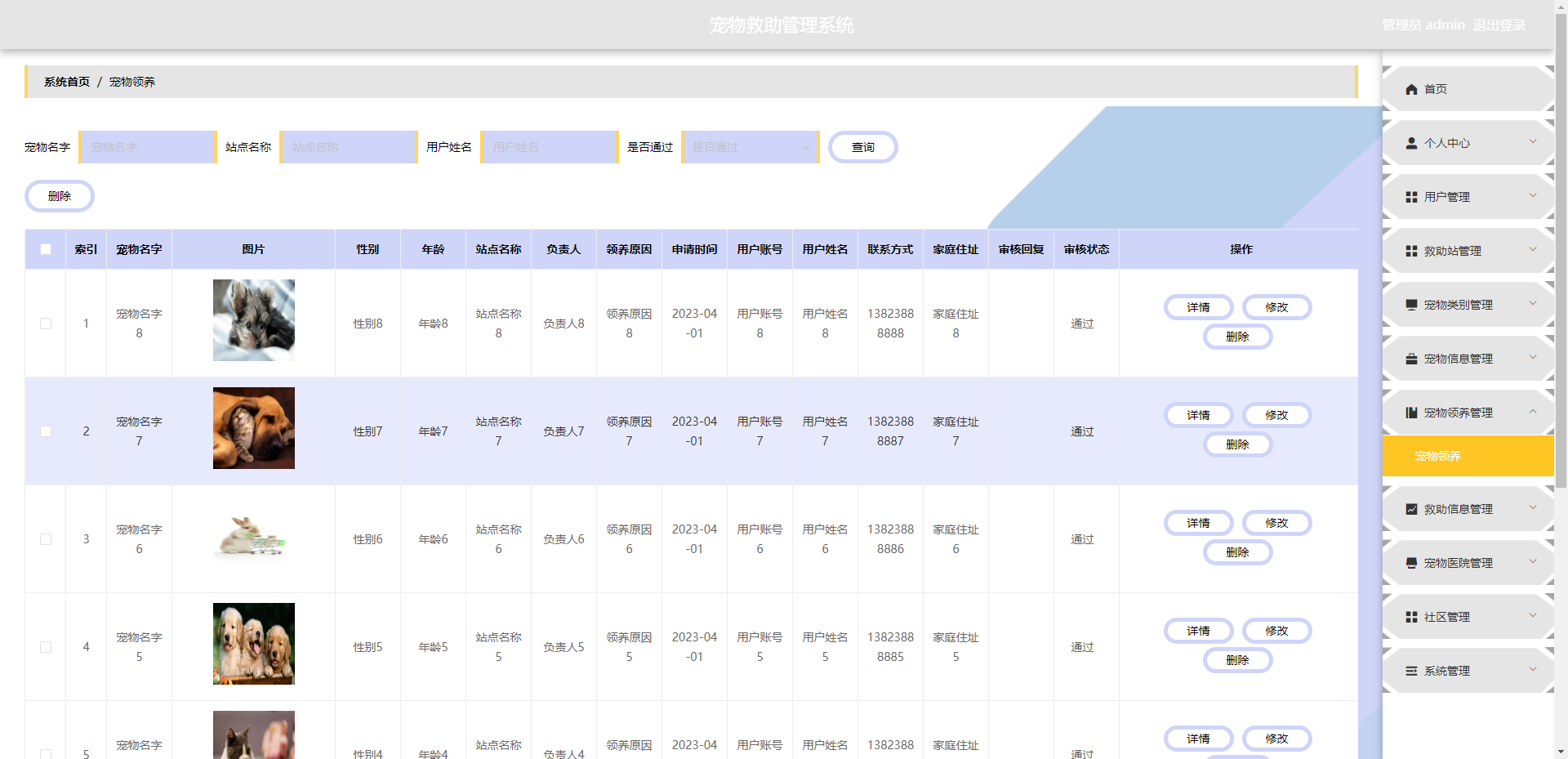Go to 系统首页 in the breadcrumb
Viewport: 1568px width, 759px height.
(65, 82)
